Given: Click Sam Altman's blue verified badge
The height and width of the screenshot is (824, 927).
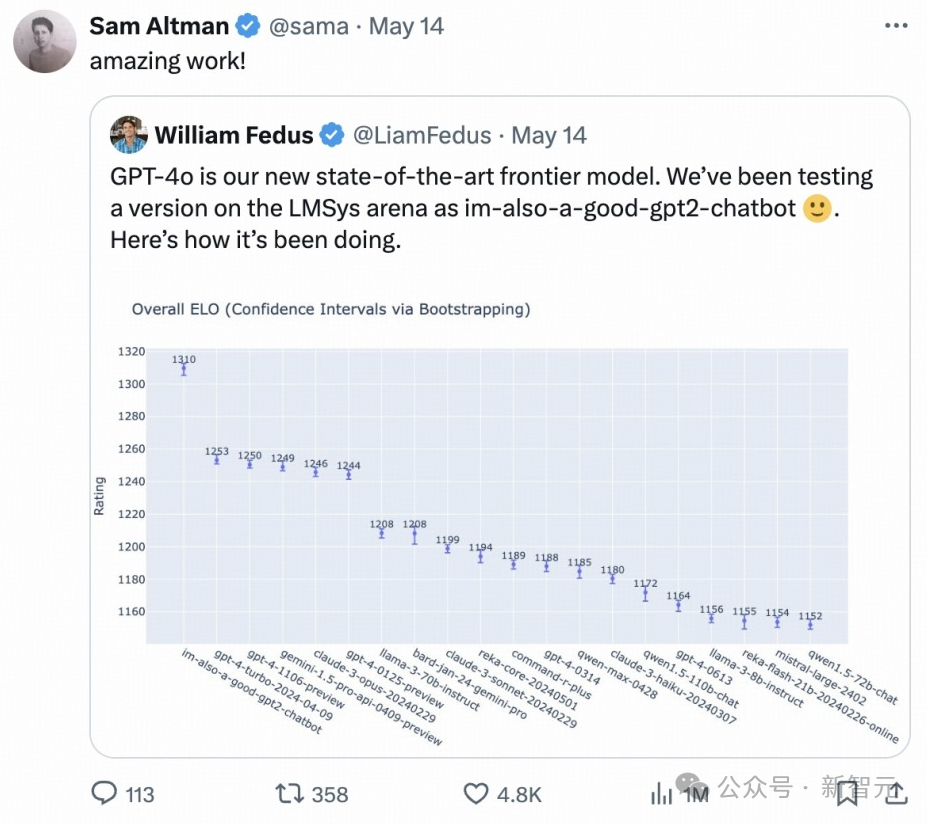Looking at the screenshot, I should 246,26.
